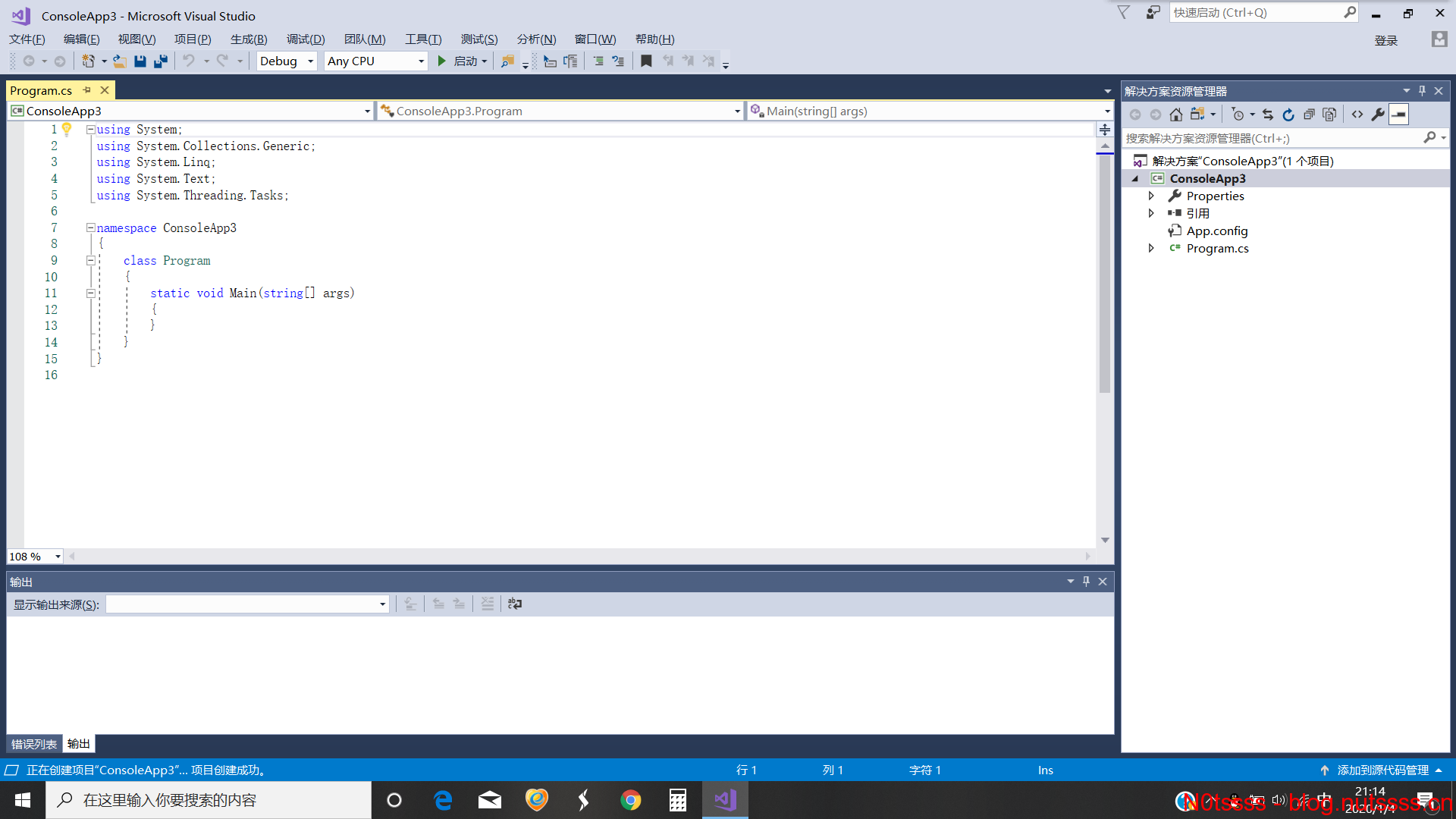Open Google Chrome from taskbar
The width and height of the screenshot is (1456, 819).
coord(631,800)
